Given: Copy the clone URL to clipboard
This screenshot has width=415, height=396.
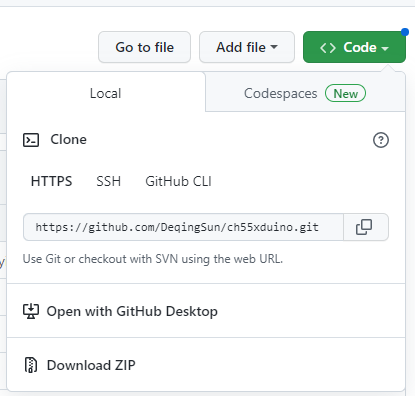Looking at the screenshot, I should coord(366,227).
